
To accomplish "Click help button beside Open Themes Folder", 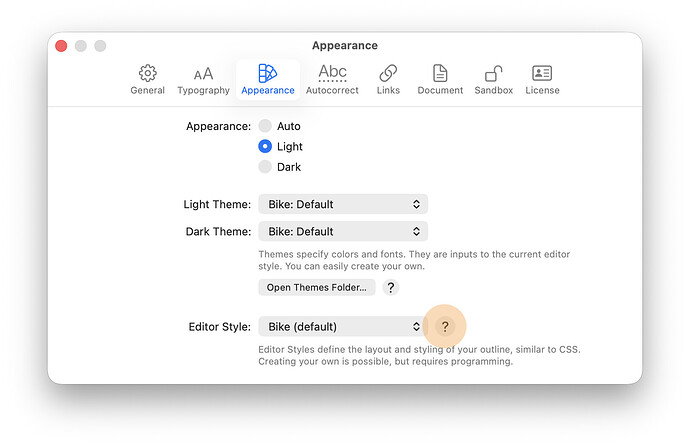I will pos(391,288).
